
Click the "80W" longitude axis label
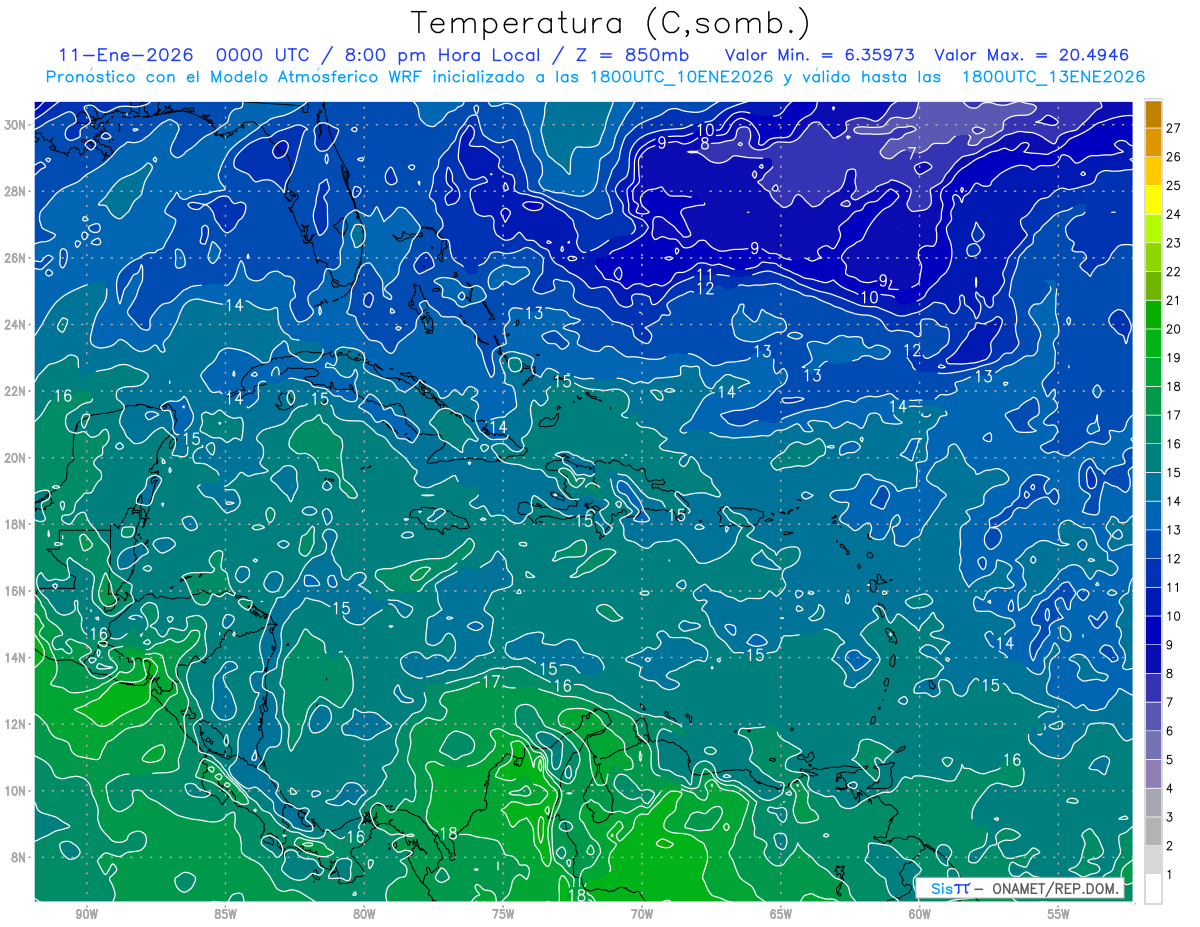point(364,915)
